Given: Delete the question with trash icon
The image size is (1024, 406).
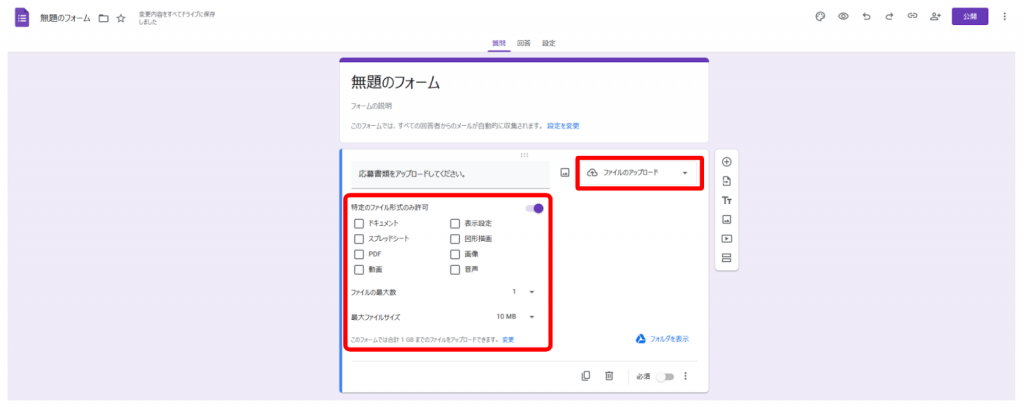Looking at the screenshot, I should (608, 376).
